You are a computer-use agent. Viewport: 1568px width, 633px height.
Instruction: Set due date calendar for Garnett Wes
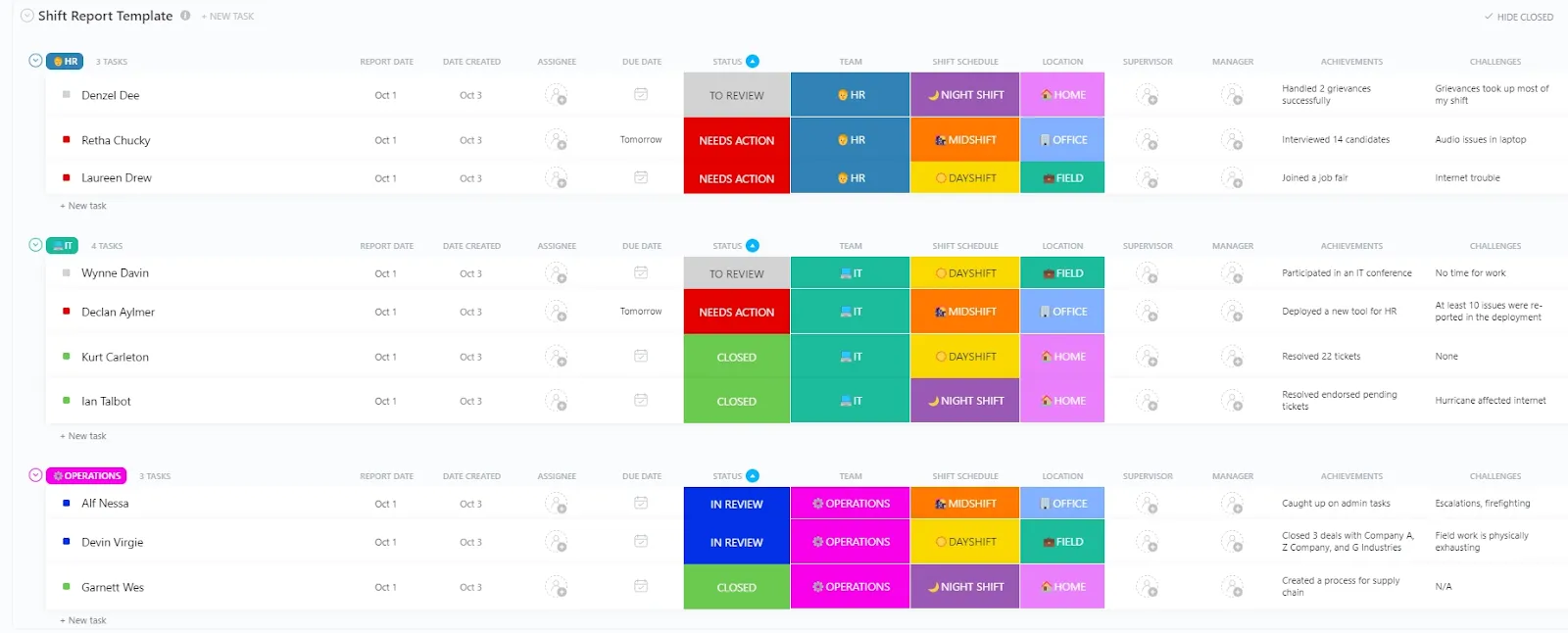(641, 586)
